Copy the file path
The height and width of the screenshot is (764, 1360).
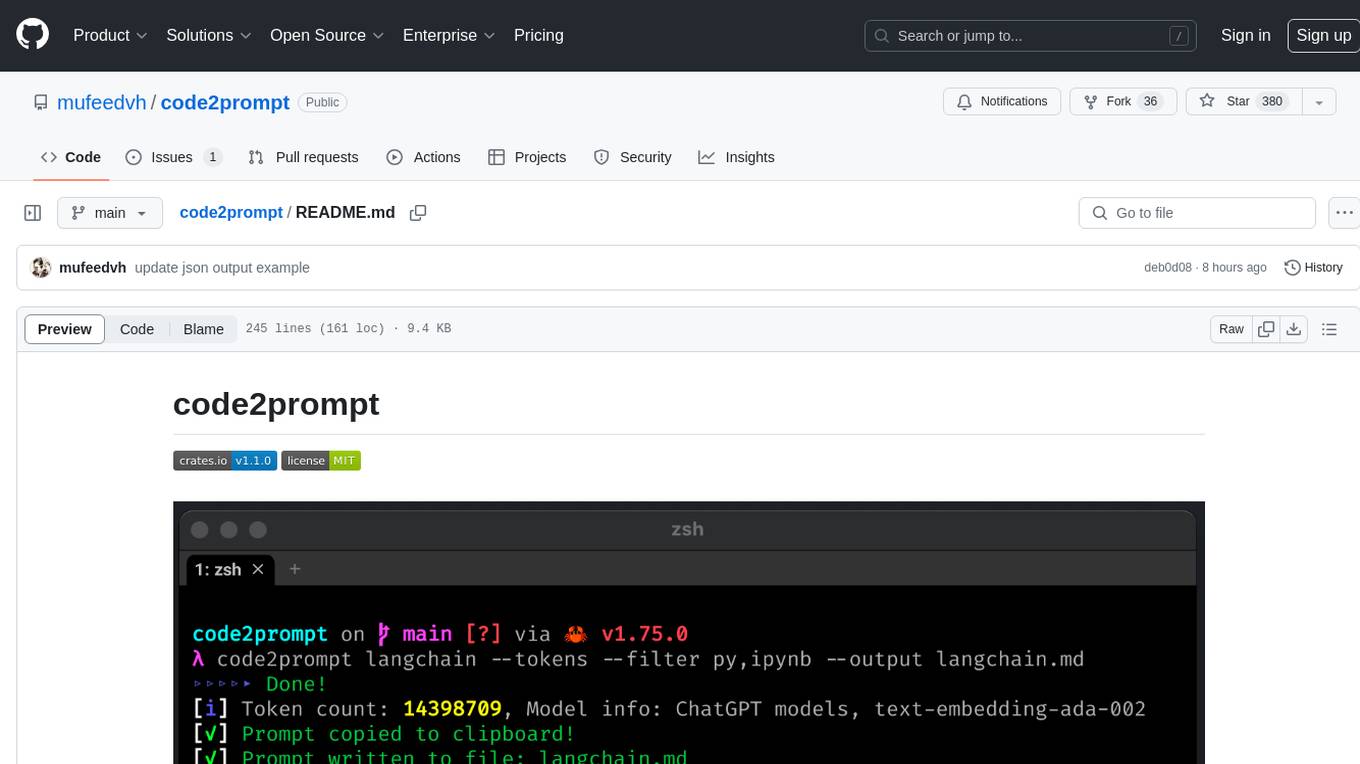click(418, 213)
